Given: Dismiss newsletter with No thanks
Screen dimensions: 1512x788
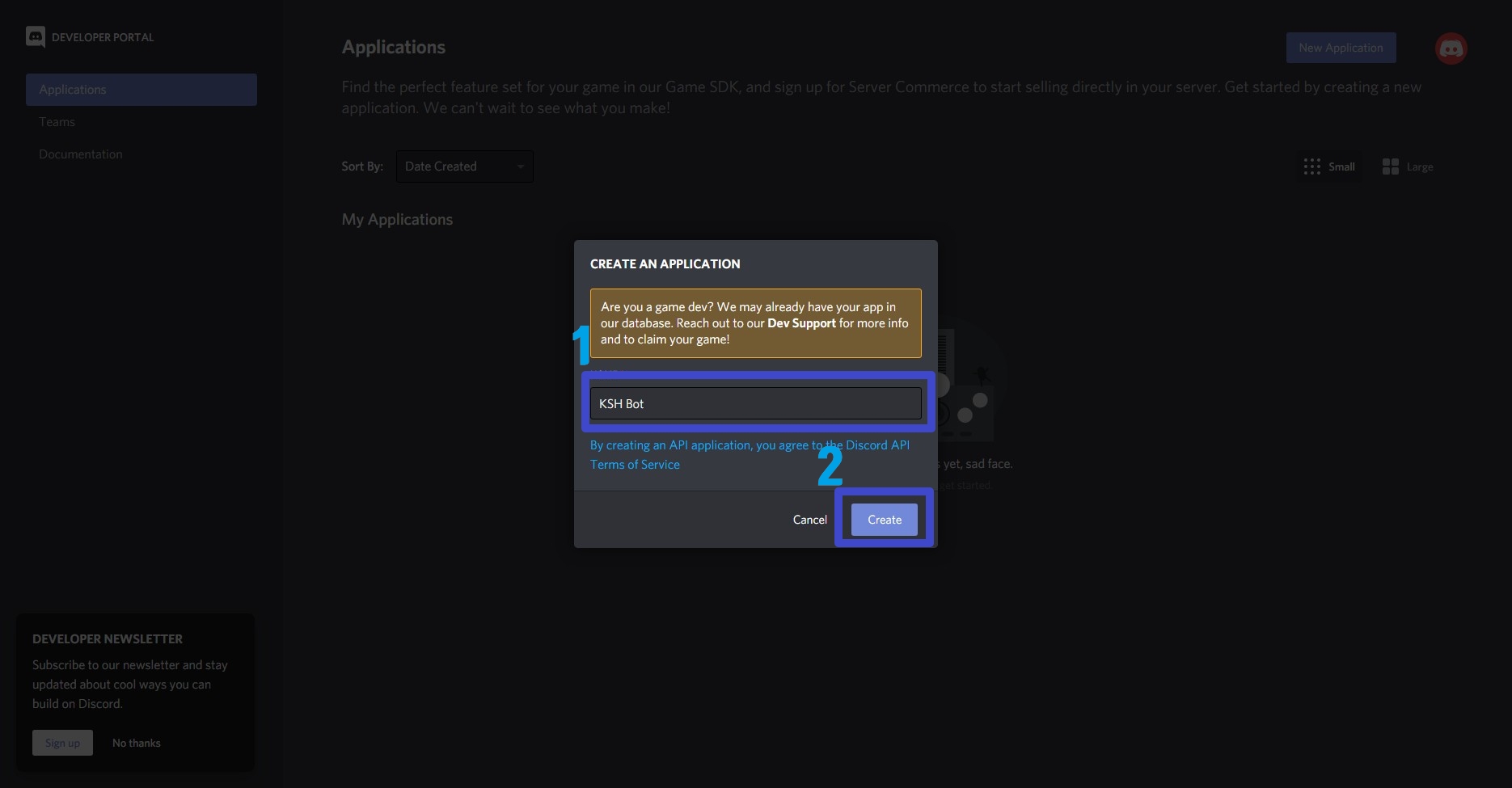Looking at the screenshot, I should pos(137,743).
